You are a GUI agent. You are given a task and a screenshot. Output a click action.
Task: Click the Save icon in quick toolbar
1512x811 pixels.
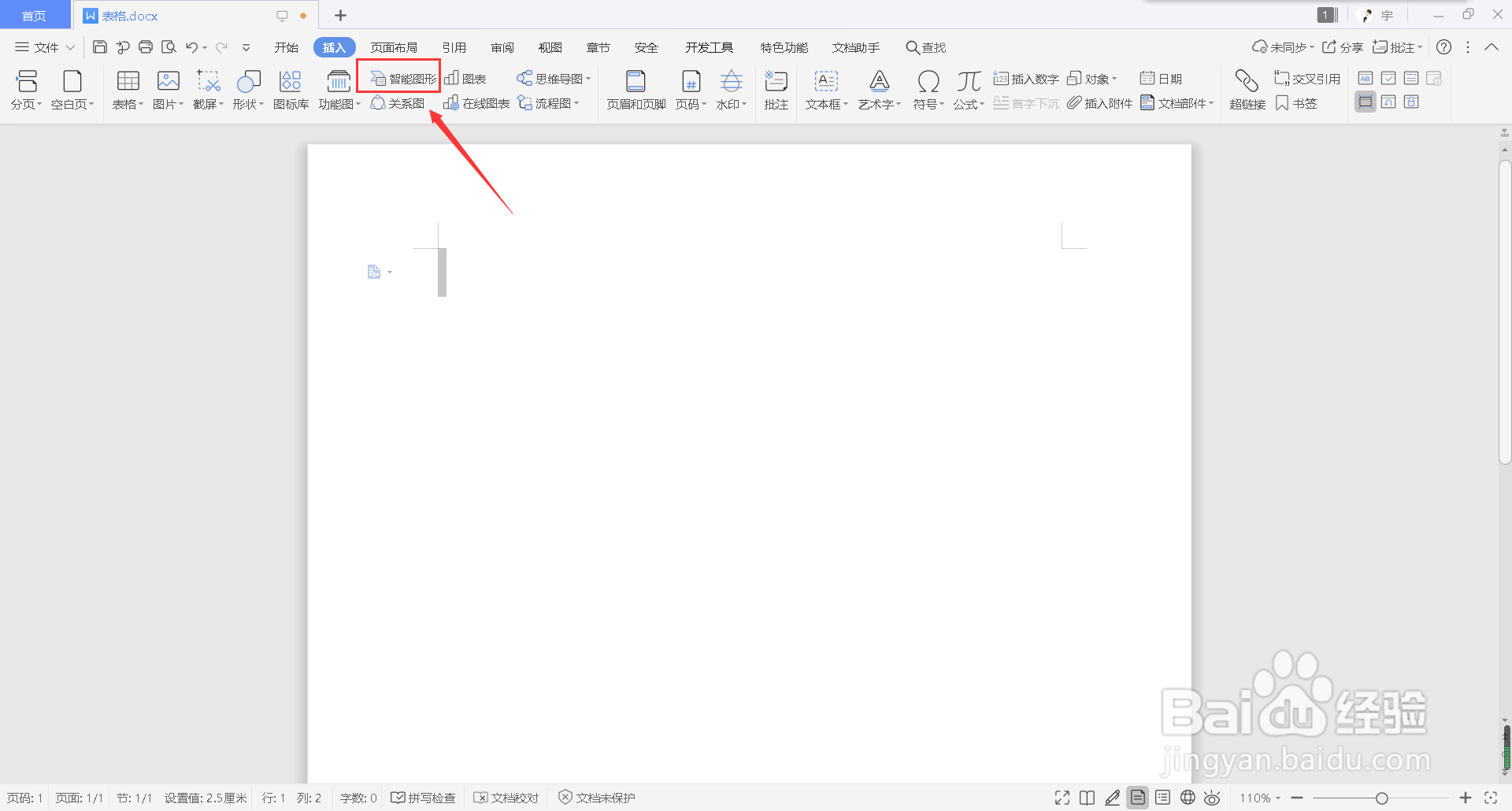tap(100, 47)
